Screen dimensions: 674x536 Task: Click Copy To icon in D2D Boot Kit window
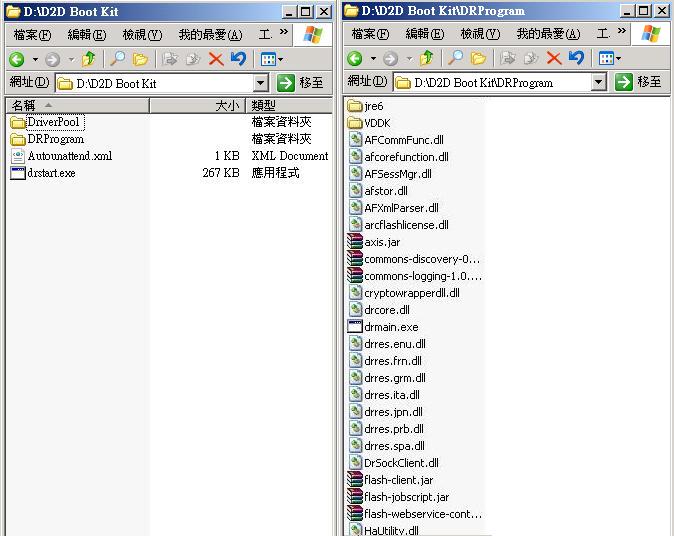pos(193,59)
